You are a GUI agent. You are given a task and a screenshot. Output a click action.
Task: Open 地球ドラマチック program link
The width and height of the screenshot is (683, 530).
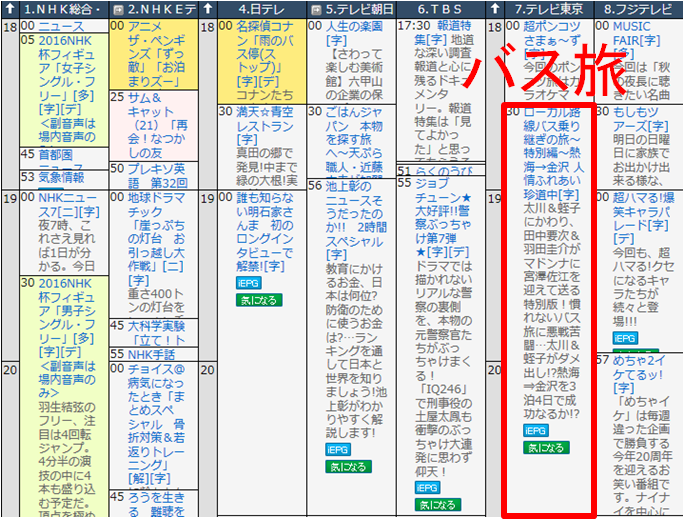point(156,239)
